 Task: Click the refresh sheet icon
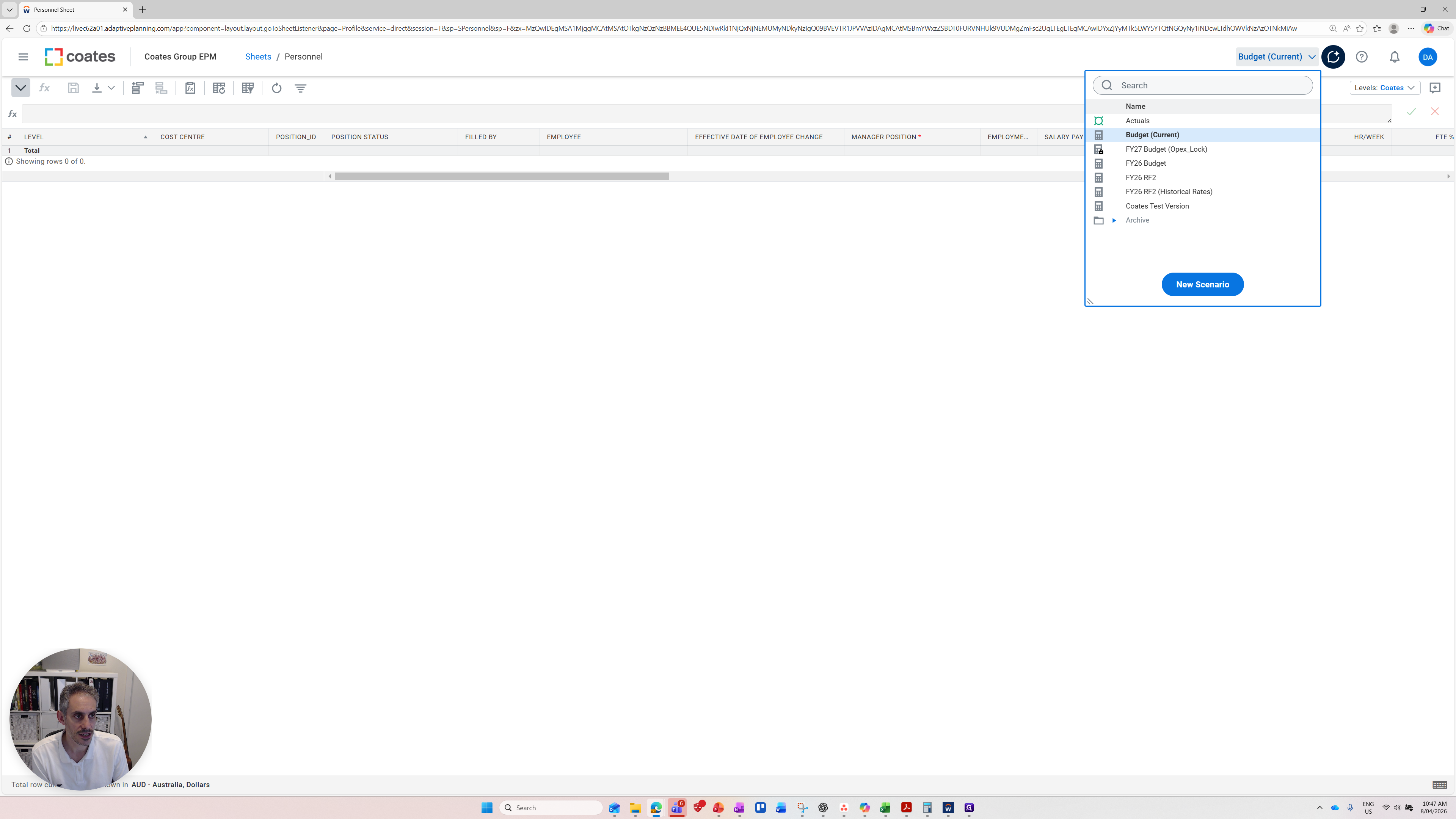point(276,88)
